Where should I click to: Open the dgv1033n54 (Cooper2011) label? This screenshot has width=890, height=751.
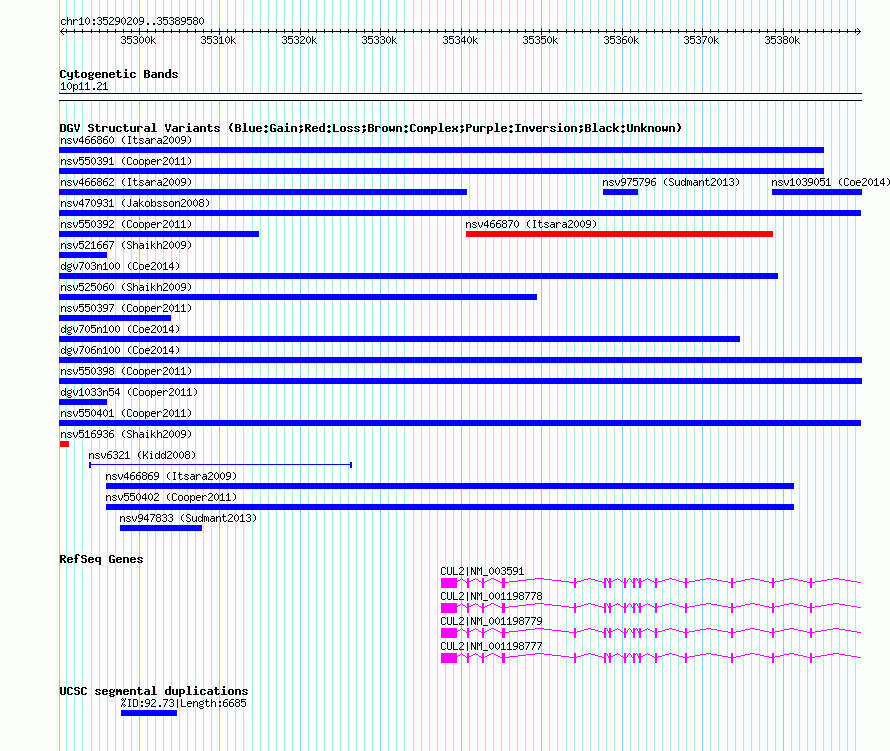click(x=129, y=392)
